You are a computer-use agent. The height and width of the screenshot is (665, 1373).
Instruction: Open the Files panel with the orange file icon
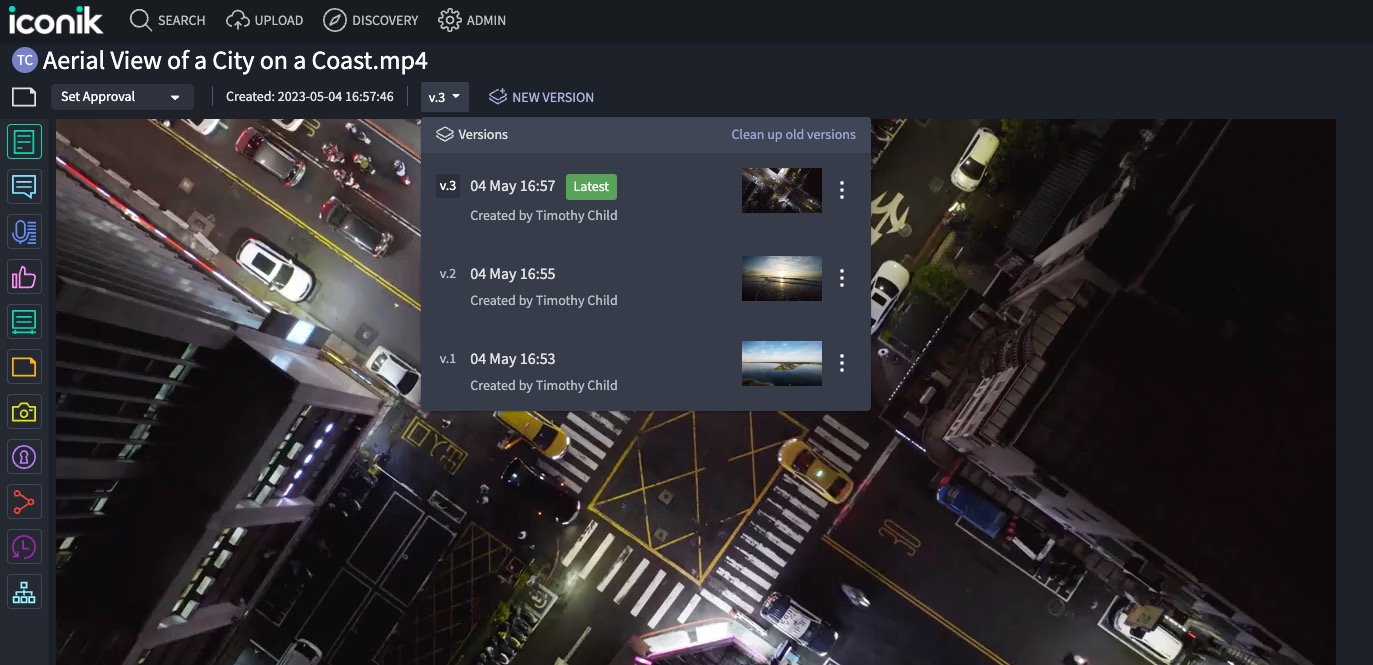(x=23, y=366)
